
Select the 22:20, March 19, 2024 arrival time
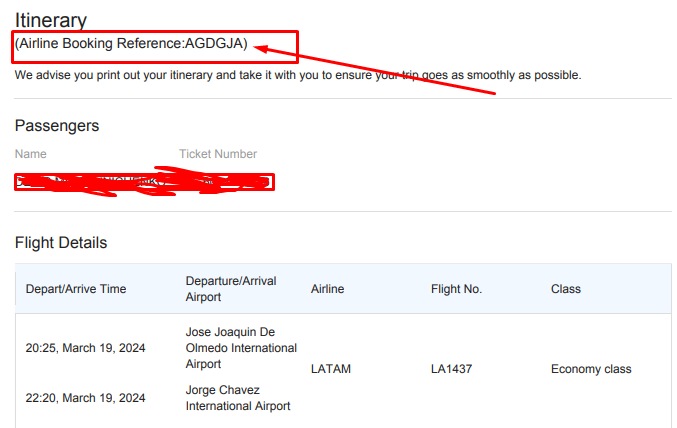click(85, 398)
